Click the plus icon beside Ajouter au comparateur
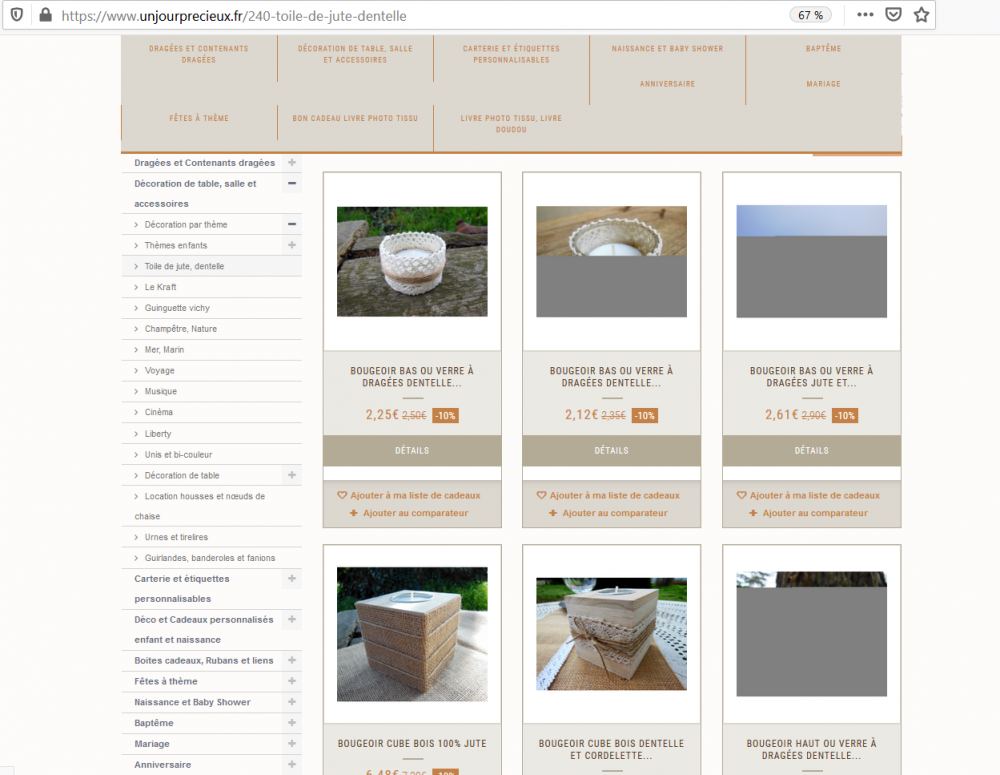 pyautogui.click(x=352, y=512)
